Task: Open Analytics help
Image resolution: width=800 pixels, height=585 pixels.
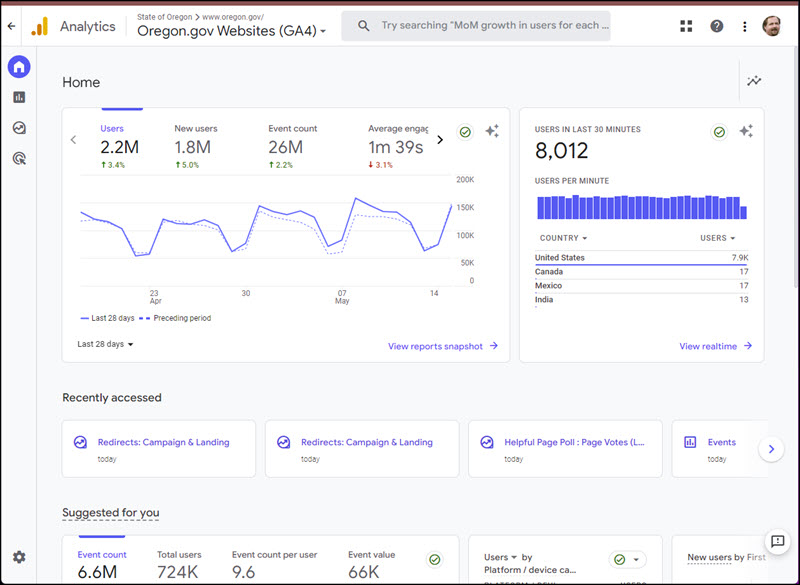Action: (x=717, y=25)
